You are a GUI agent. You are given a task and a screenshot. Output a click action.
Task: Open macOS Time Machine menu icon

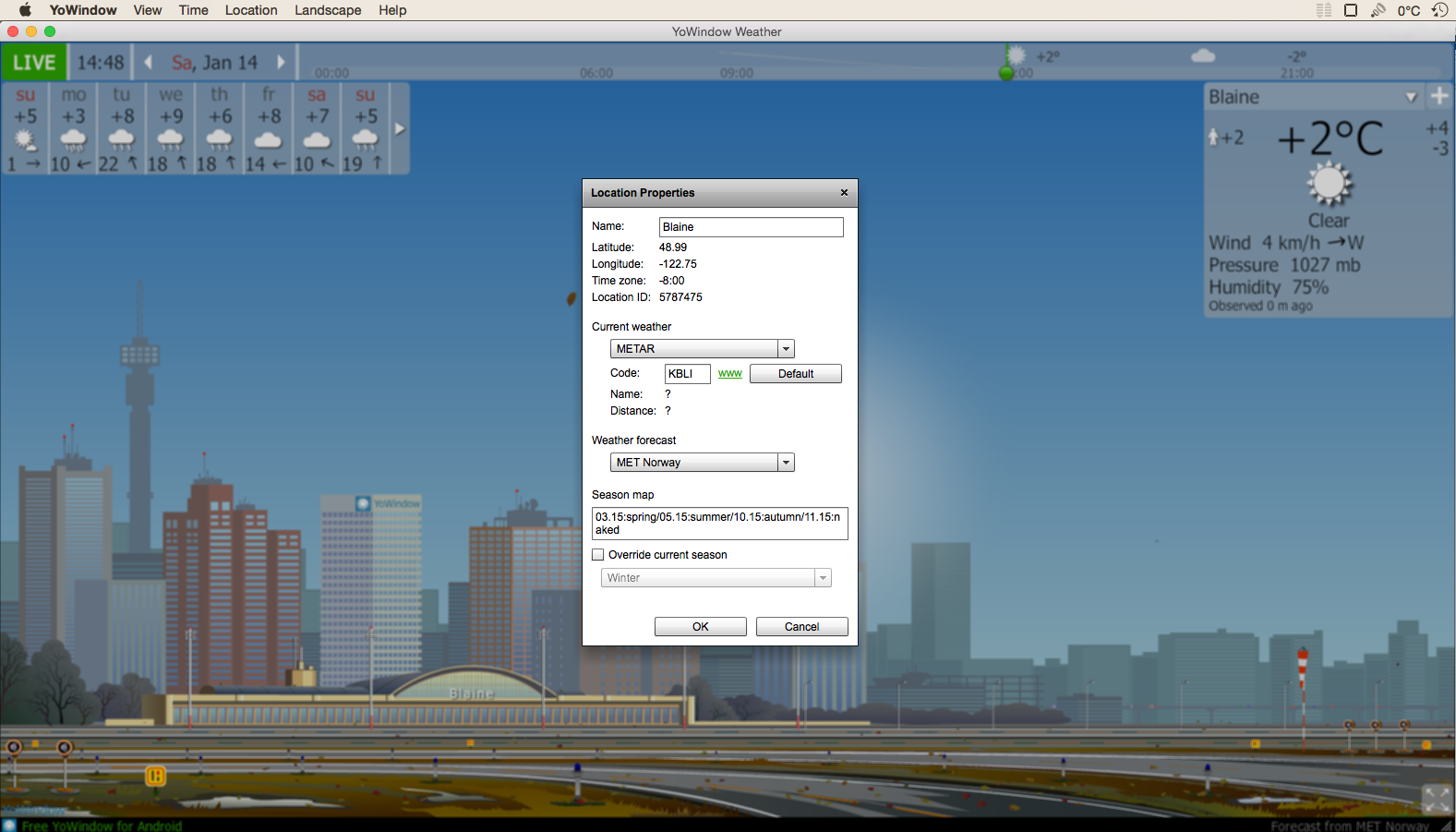click(x=1439, y=10)
